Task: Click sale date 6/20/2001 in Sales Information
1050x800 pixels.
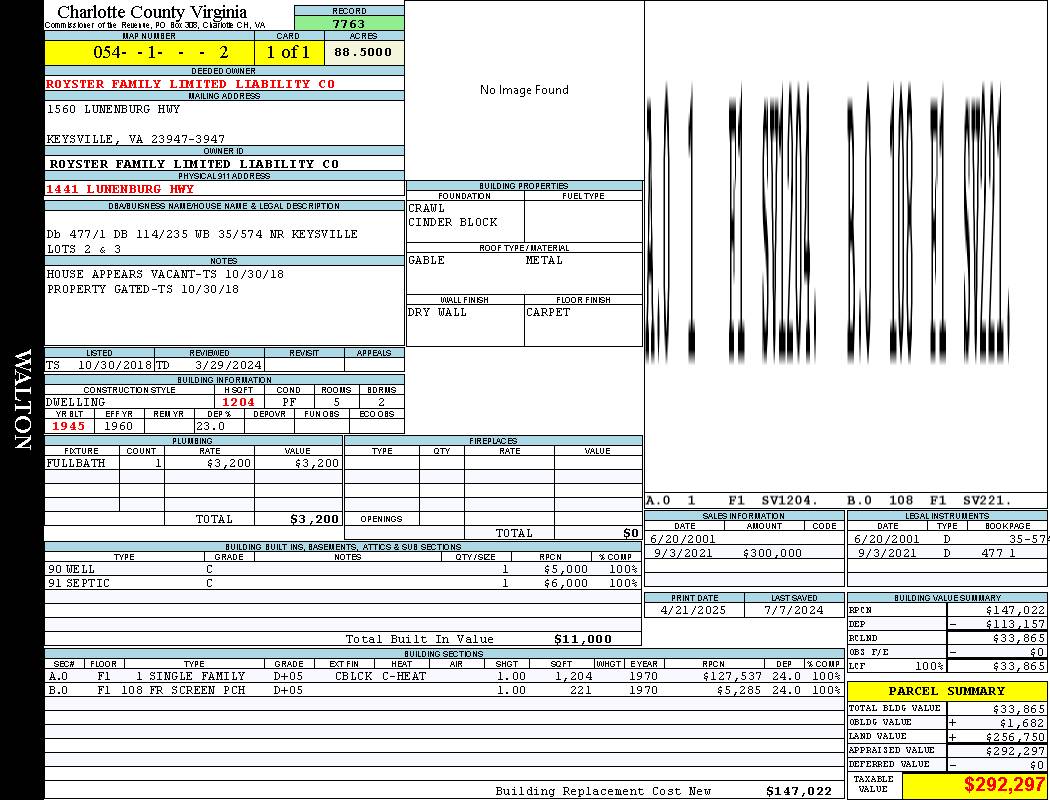Action: pos(682,539)
